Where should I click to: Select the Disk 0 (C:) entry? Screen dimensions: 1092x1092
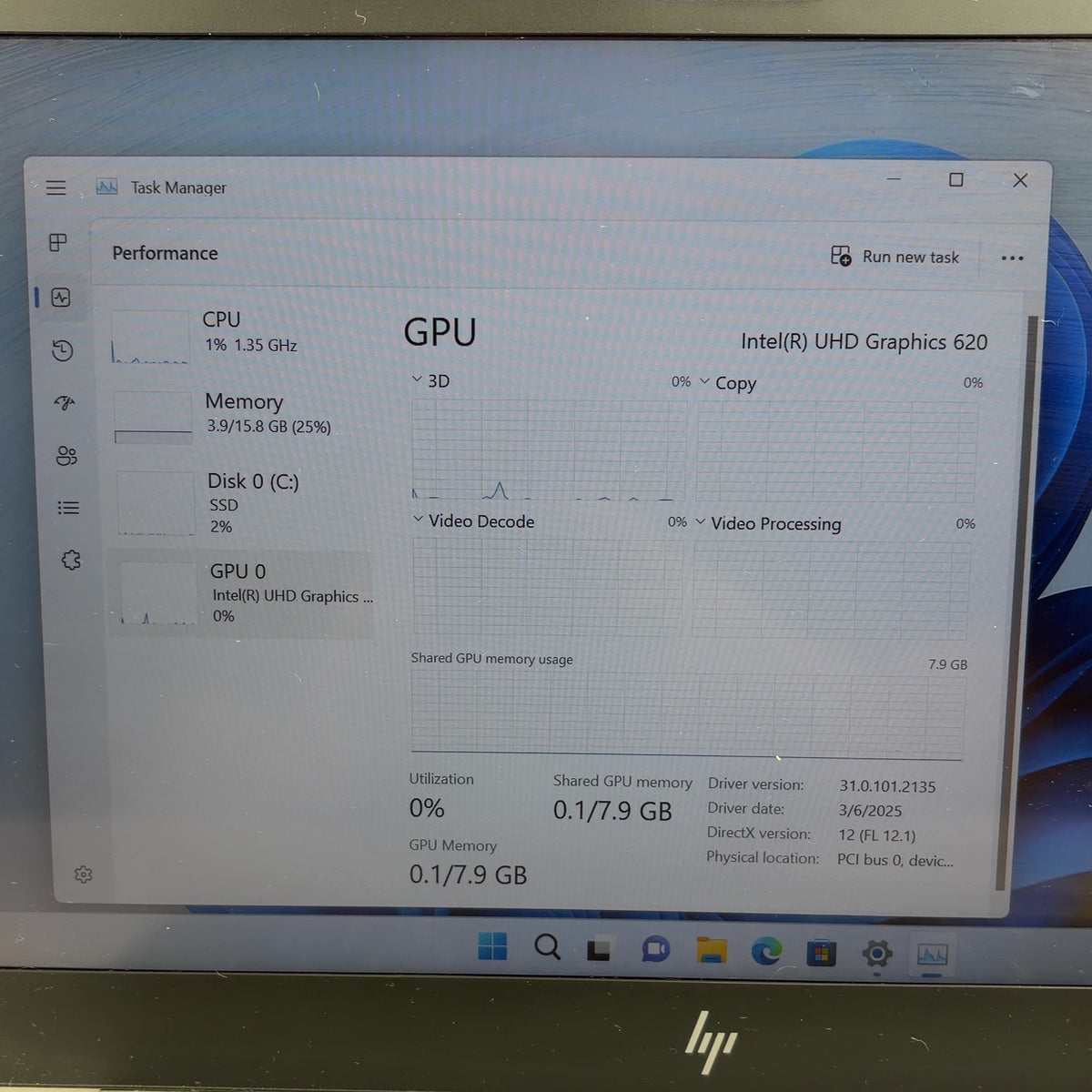[x=241, y=502]
